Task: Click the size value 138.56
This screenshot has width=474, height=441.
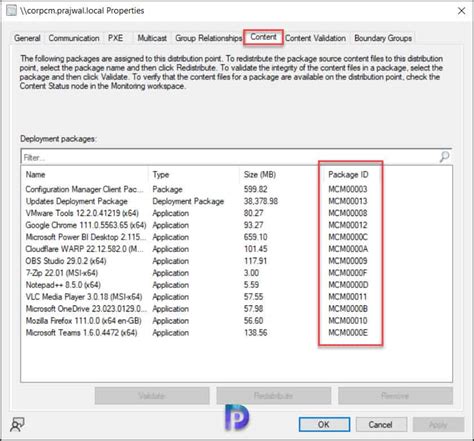Action: click(x=255, y=333)
